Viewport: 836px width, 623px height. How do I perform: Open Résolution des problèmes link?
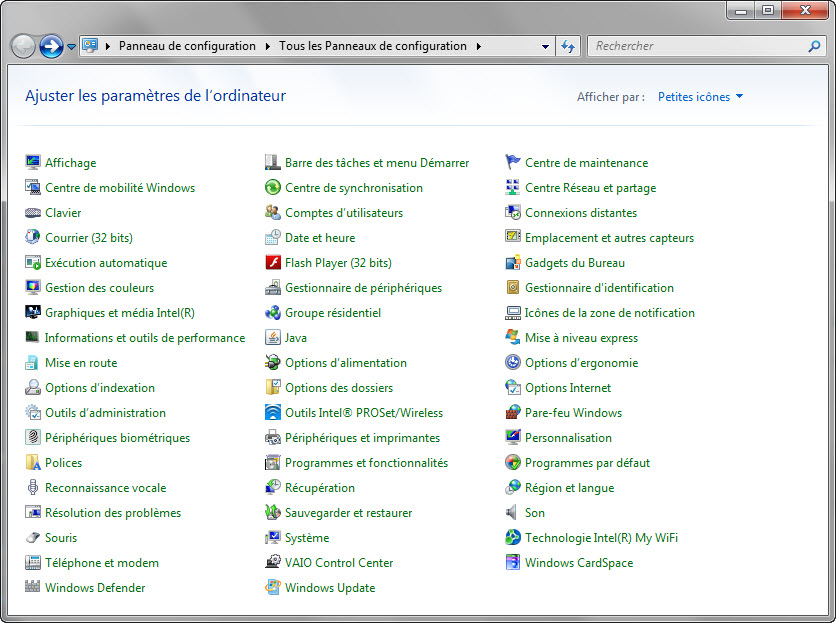(x=113, y=513)
